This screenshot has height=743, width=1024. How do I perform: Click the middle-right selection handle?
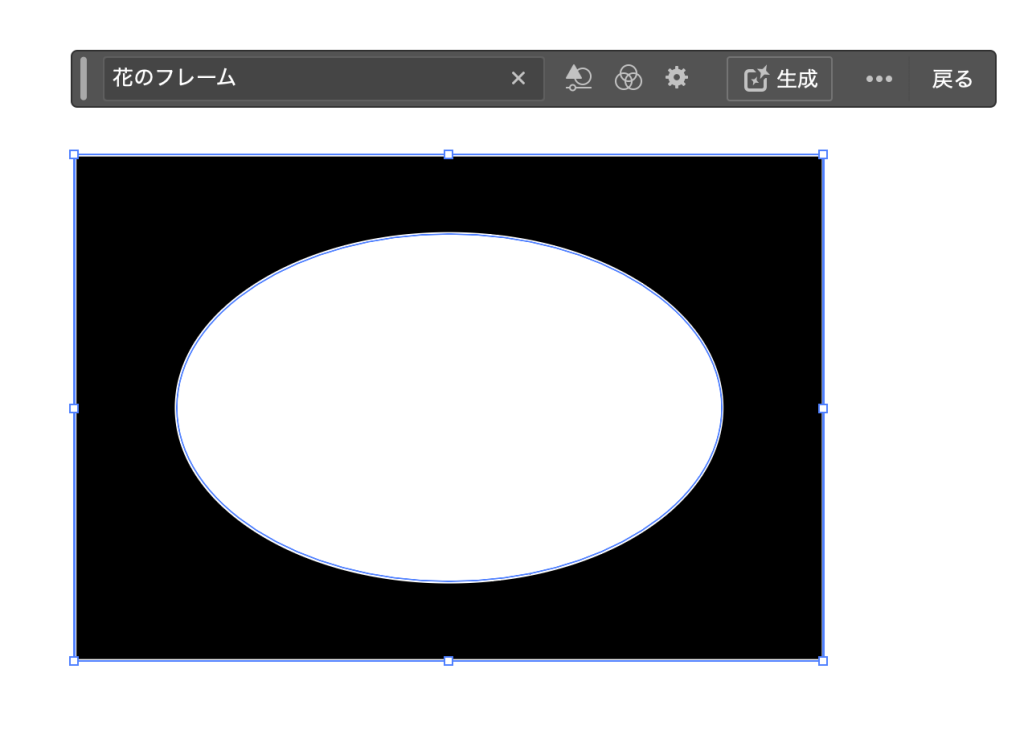tap(823, 408)
